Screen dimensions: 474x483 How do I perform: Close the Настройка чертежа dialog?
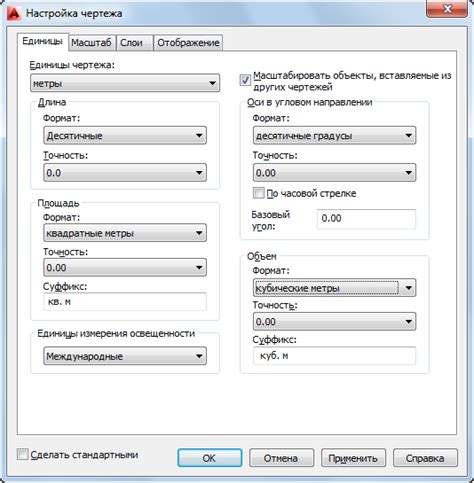[x=447, y=9]
